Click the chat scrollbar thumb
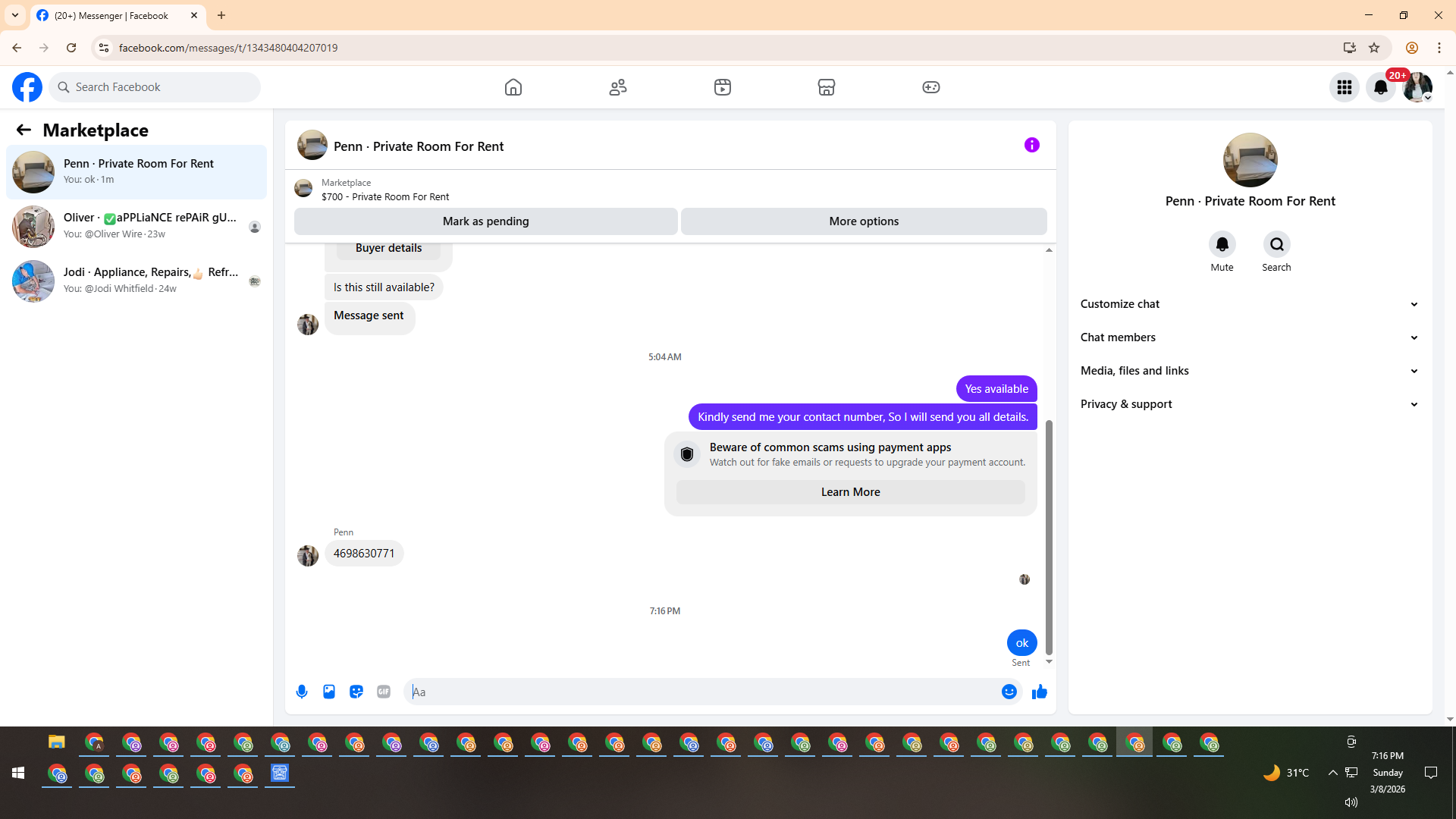The image size is (1456, 819). (x=1049, y=537)
